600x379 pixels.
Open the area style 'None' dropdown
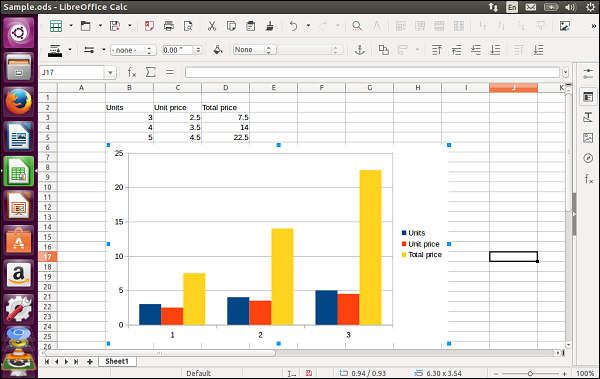coord(254,50)
